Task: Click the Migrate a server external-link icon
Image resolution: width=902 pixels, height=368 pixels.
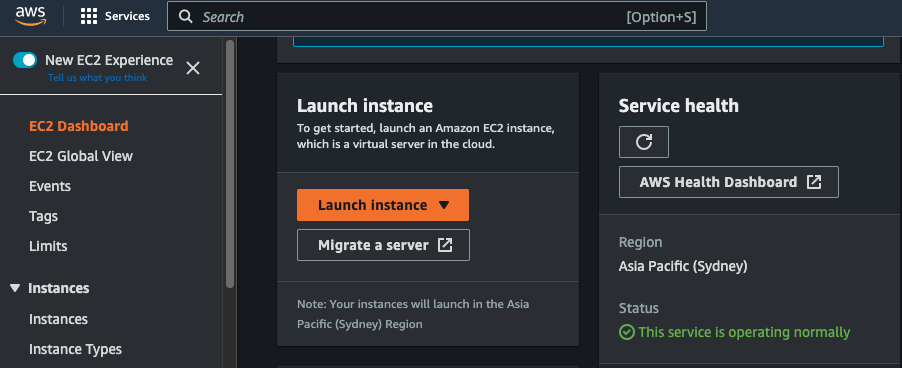Action: [445, 245]
